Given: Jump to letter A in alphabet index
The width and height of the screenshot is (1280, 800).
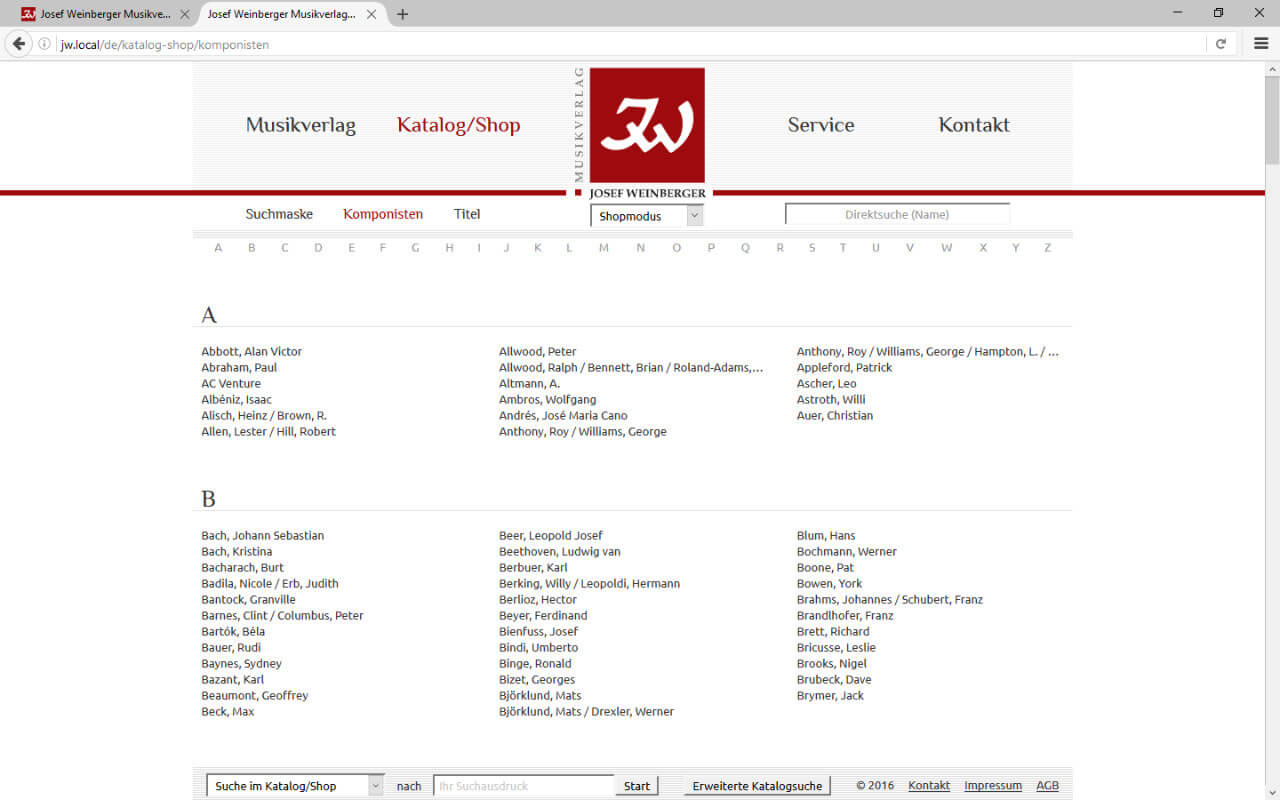Looking at the screenshot, I should (218, 248).
